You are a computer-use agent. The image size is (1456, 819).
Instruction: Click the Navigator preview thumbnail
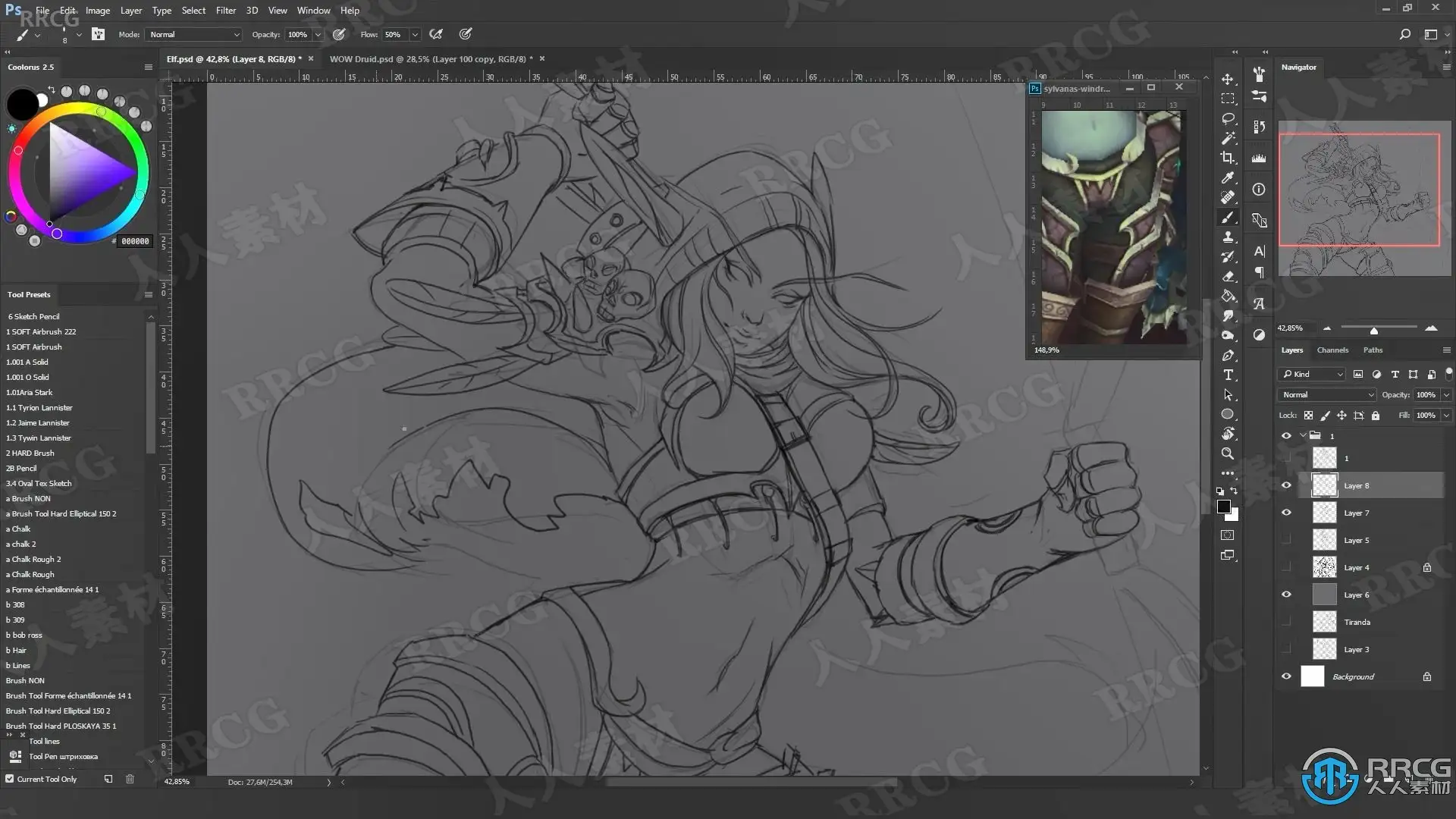(1364, 199)
